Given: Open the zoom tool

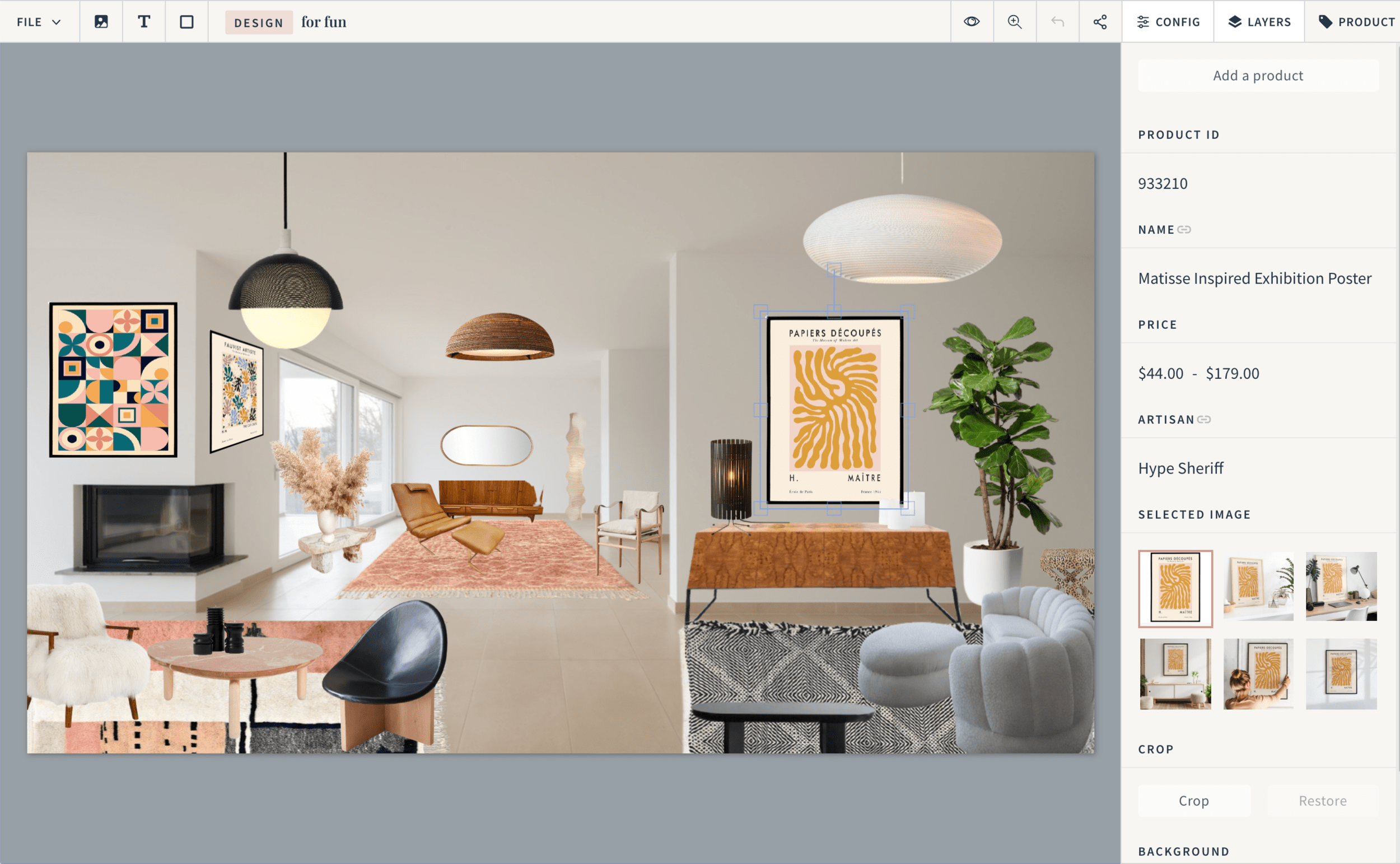Looking at the screenshot, I should (x=1015, y=22).
